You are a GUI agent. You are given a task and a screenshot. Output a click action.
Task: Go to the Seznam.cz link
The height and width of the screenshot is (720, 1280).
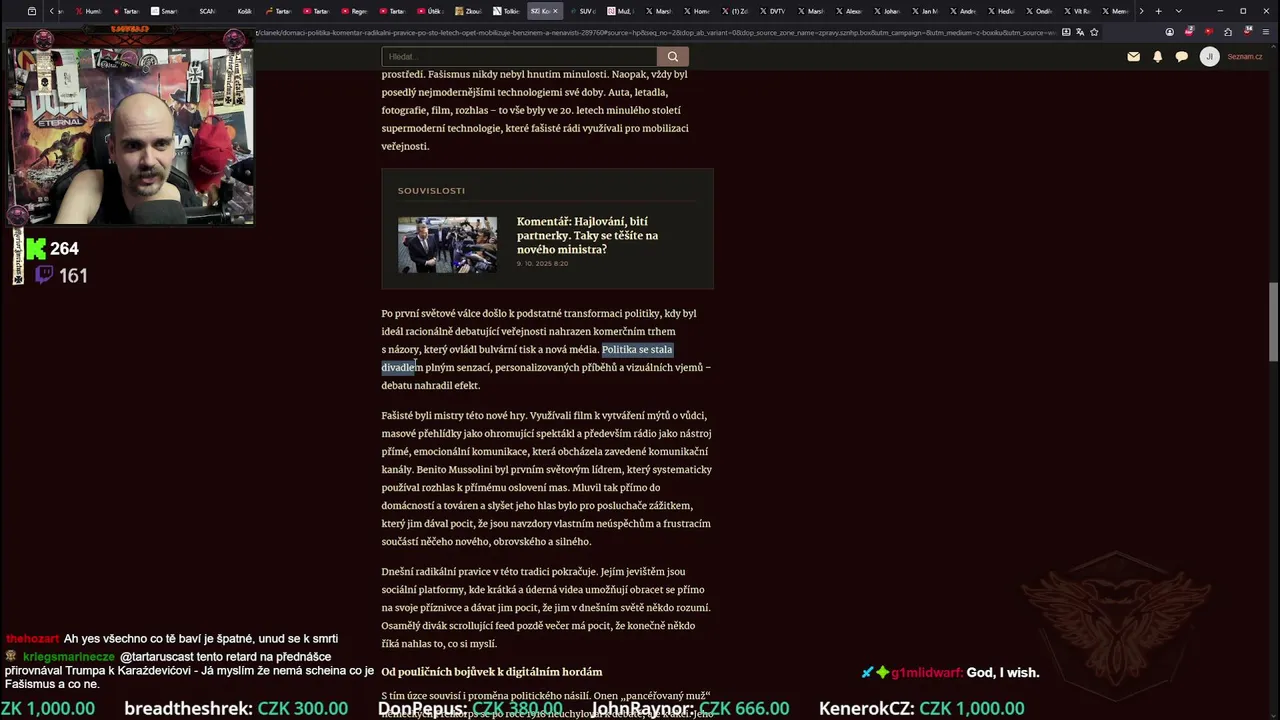click(1245, 57)
